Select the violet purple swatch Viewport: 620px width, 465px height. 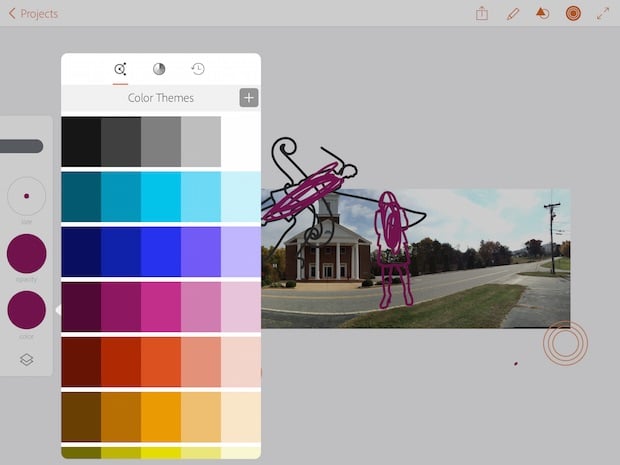tap(201, 251)
